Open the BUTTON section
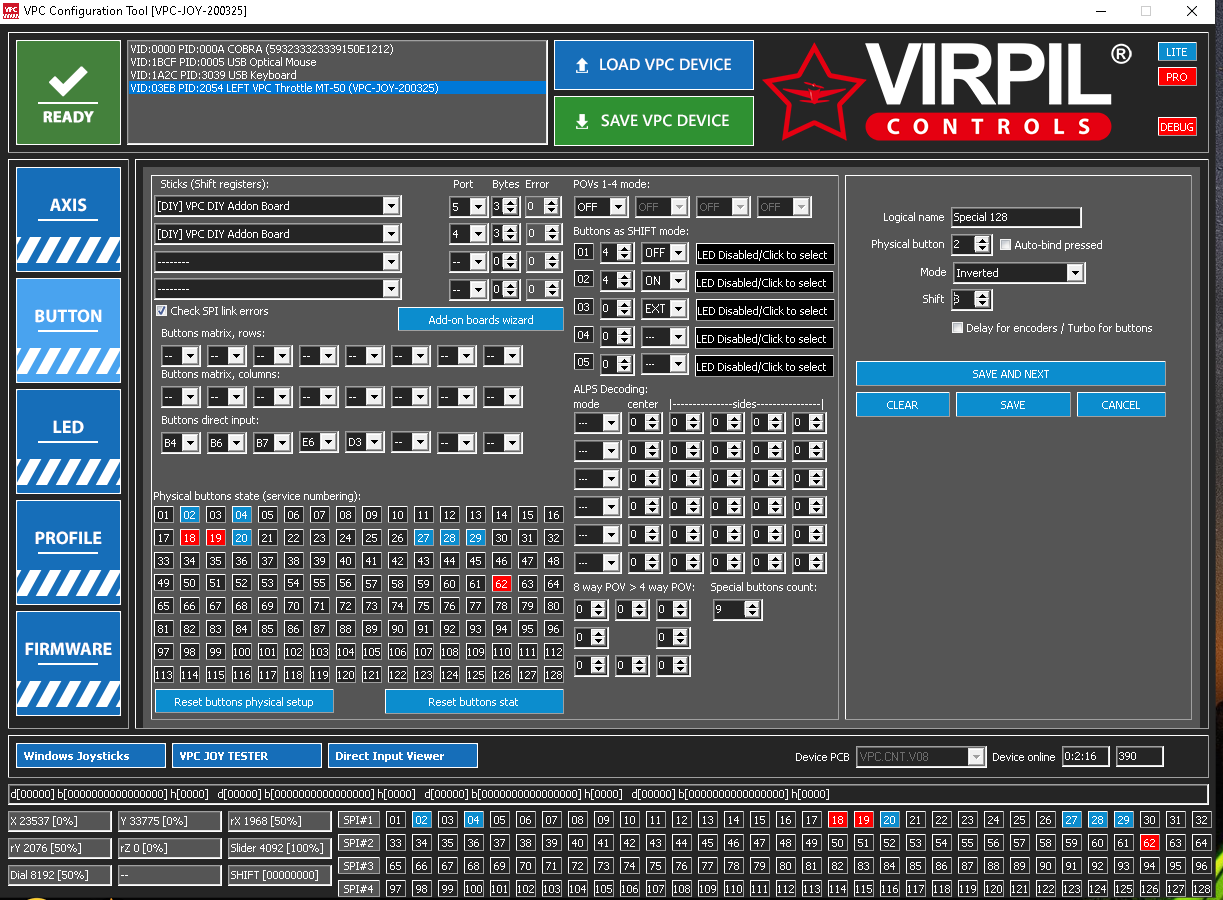 pyautogui.click(x=68, y=330)
